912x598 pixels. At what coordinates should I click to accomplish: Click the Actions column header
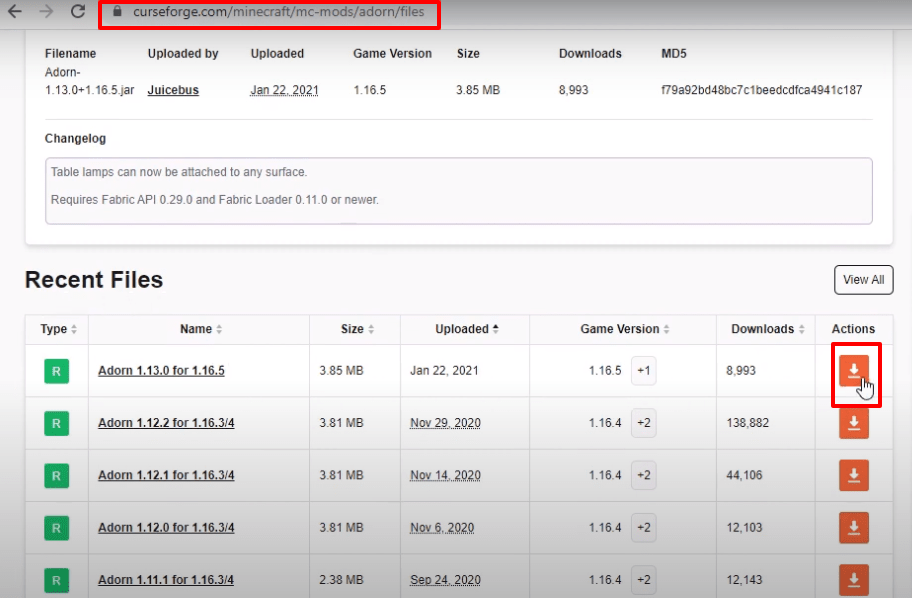pos(853,329)
